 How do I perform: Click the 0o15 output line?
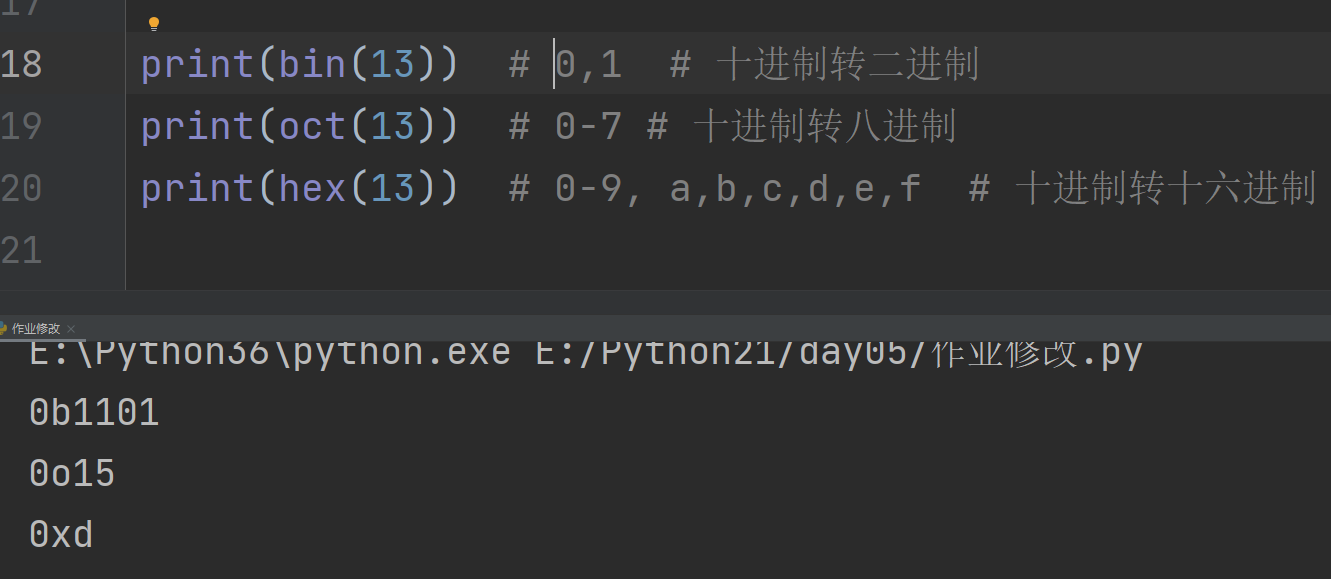72,473
